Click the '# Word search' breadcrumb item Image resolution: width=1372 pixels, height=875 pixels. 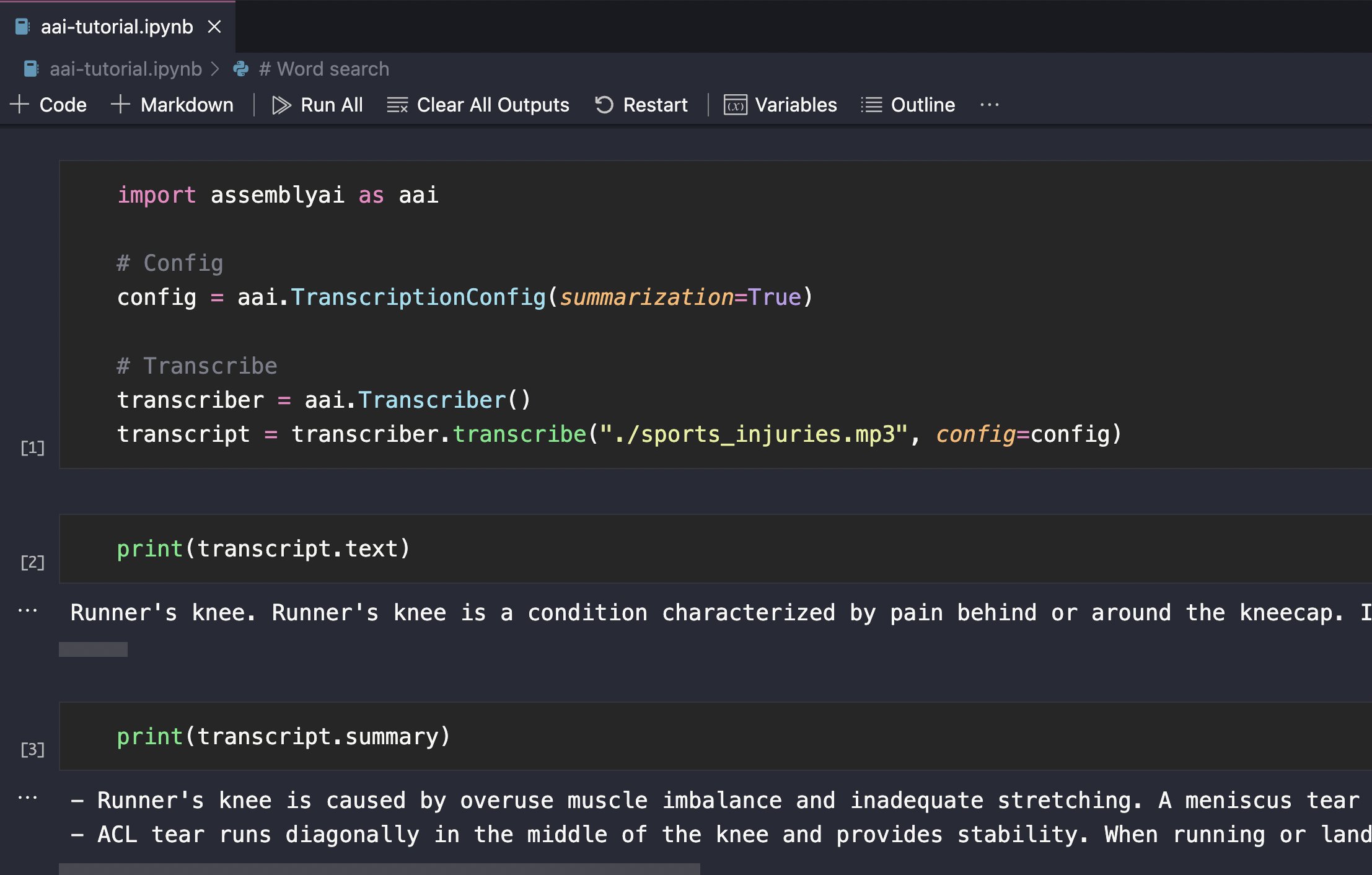click(324, 69)
